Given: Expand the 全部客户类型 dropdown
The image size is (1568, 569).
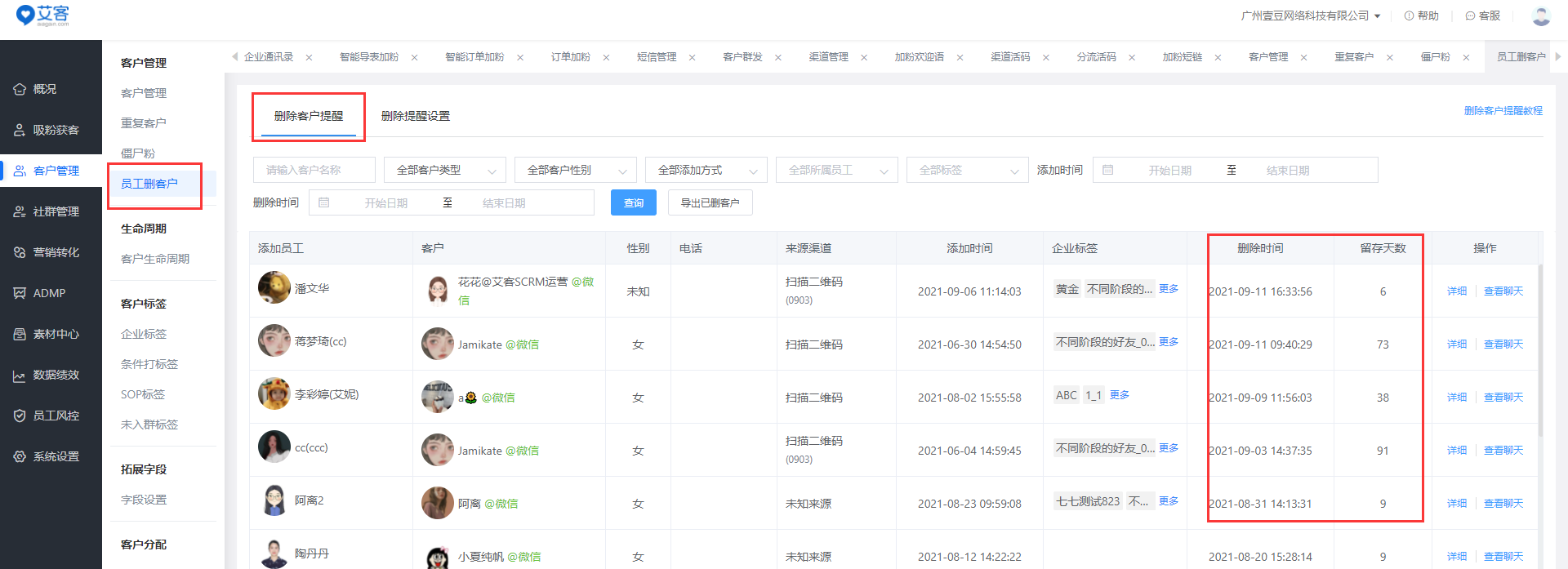Looking at the screenshot, I should click(x=445, y=170).
